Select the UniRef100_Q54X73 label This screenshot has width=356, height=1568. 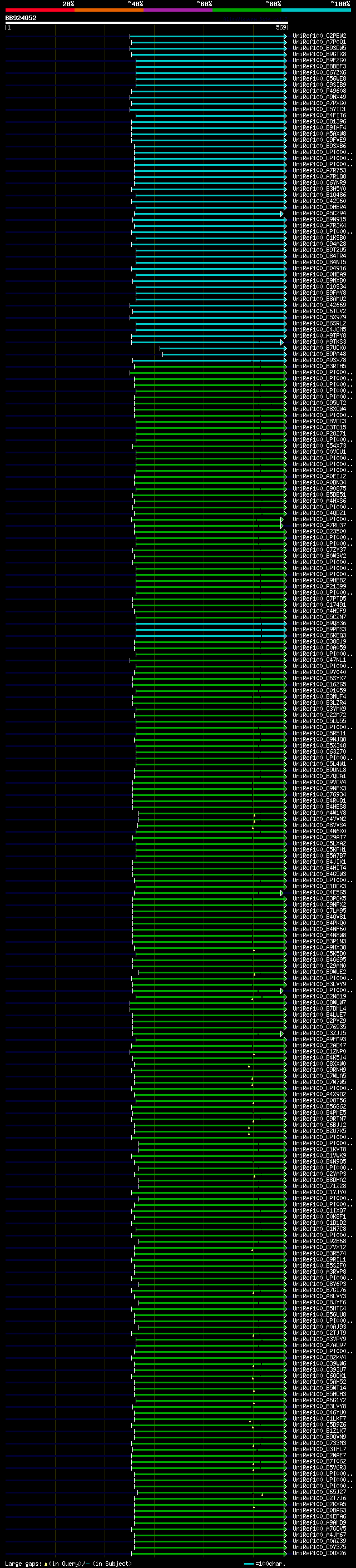point(319,446)
